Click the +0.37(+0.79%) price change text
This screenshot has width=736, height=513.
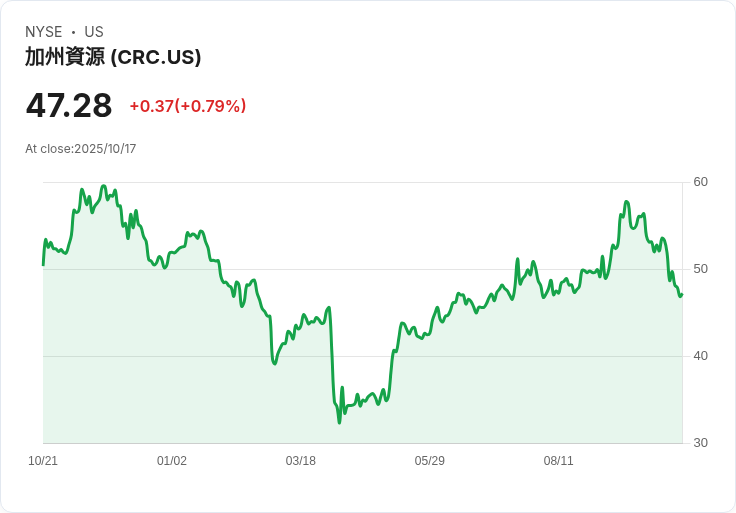pos(188,106)
